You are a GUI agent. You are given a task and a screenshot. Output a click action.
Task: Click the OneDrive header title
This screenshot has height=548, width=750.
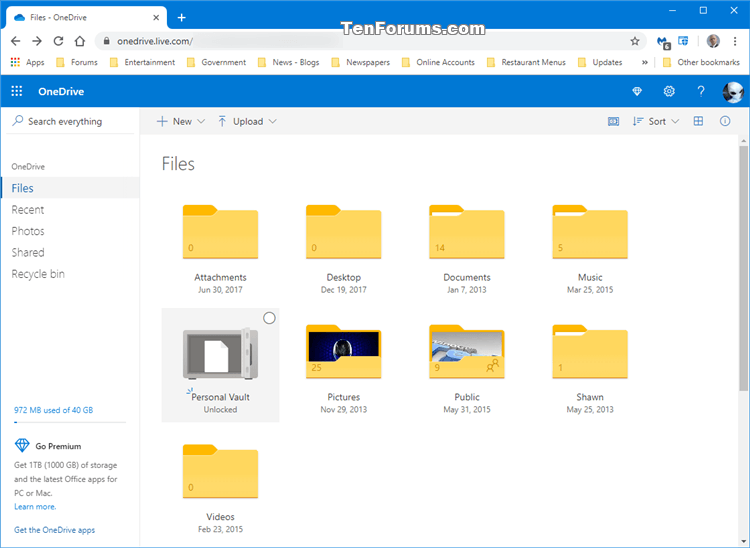point(61,91)
